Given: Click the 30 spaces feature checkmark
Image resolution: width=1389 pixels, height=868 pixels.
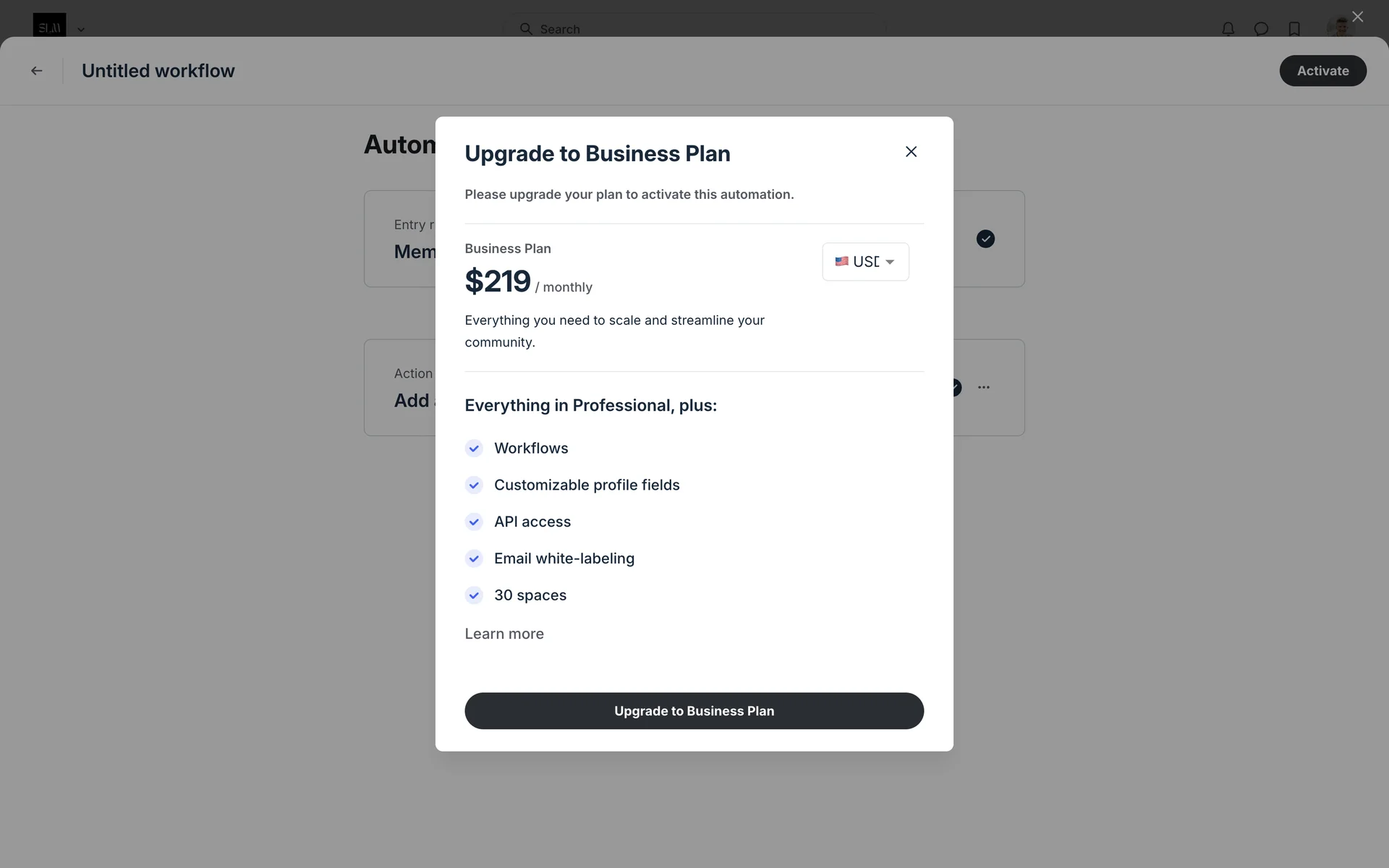Looking at the screenshot, I should [474, 595].
